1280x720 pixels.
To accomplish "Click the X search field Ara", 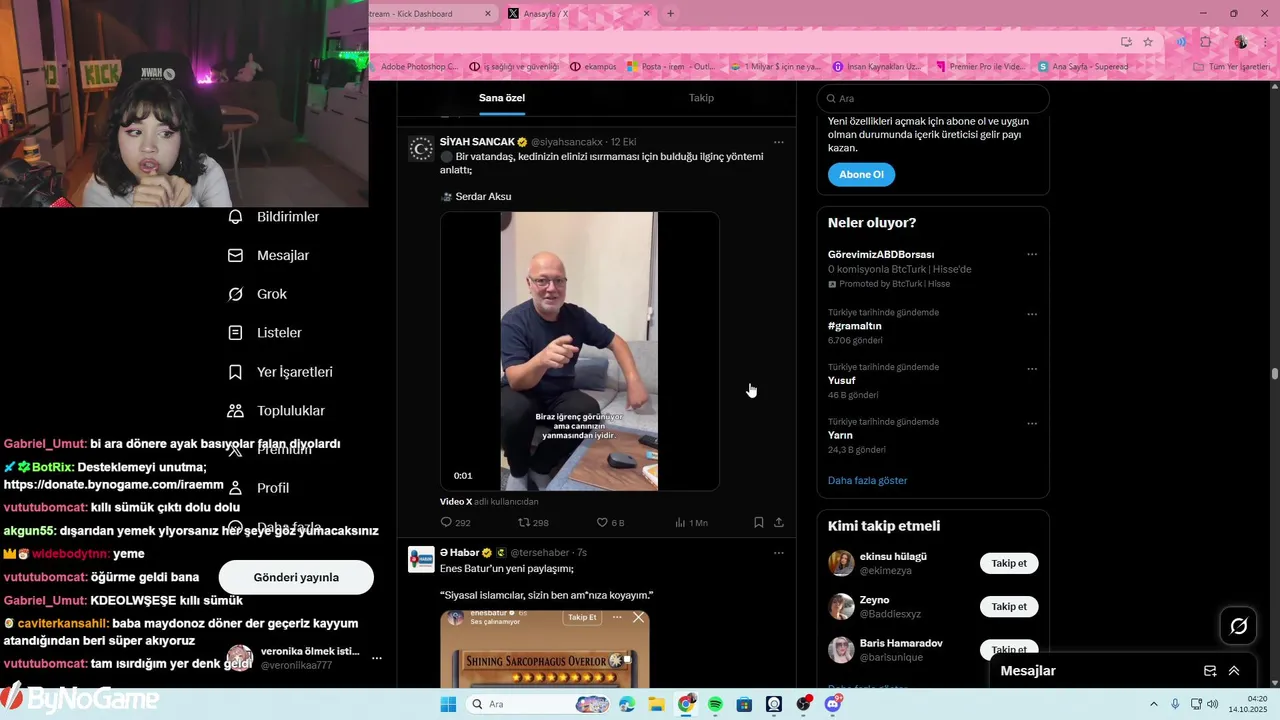I will coord(933,98).
